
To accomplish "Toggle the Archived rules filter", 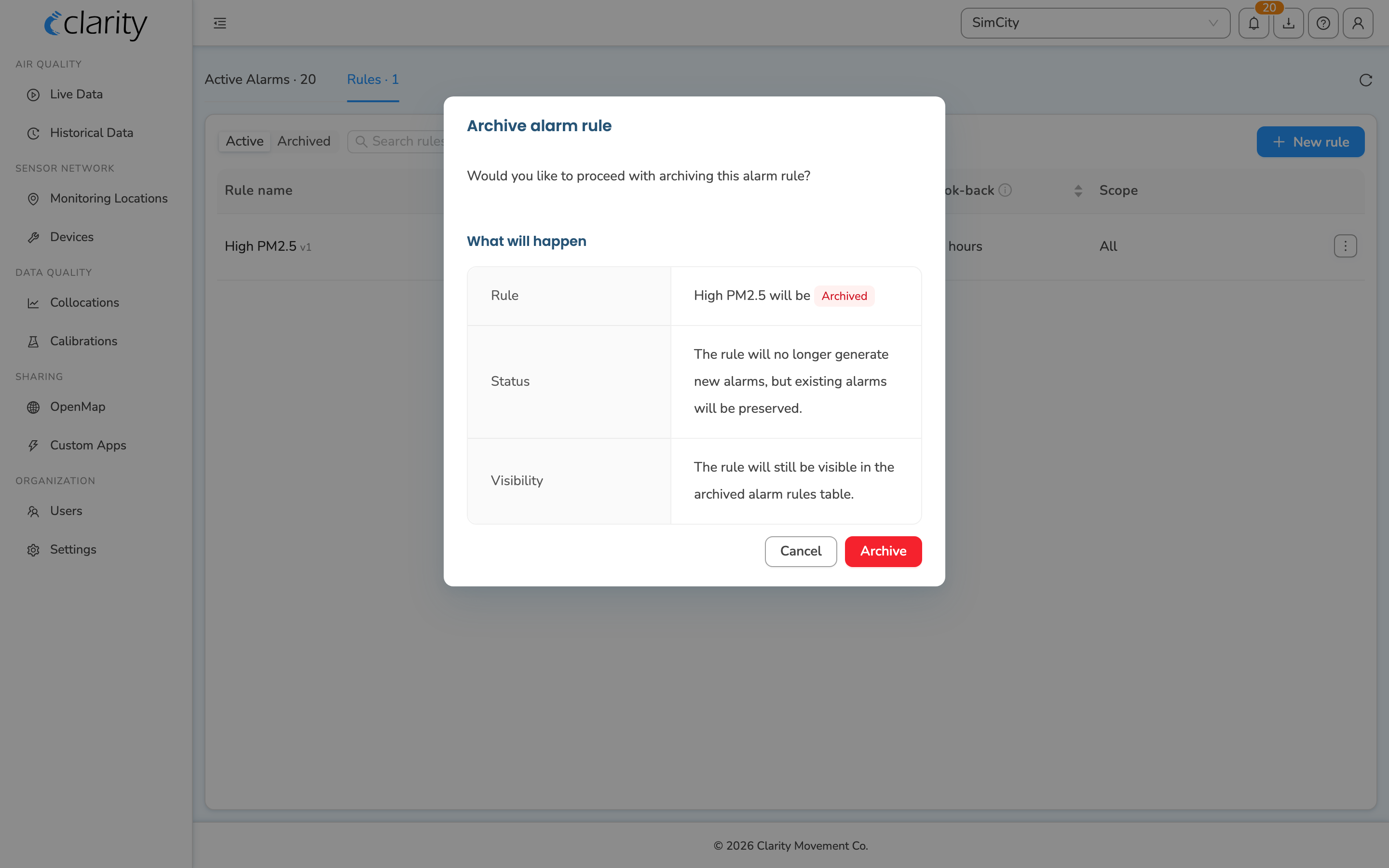I will click(304, 141).
